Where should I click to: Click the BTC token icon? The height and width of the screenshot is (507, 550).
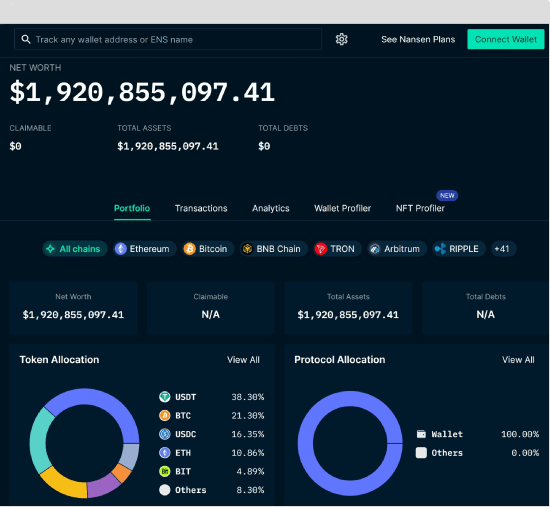click(165, 415)
